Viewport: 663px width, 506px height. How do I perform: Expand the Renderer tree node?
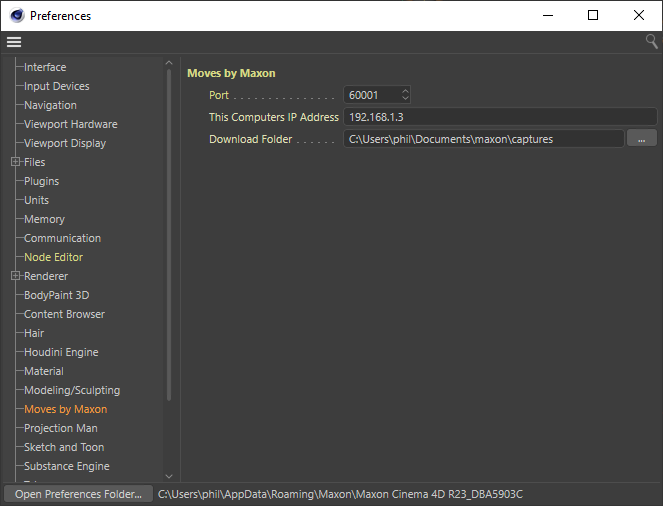pos(15,276)
